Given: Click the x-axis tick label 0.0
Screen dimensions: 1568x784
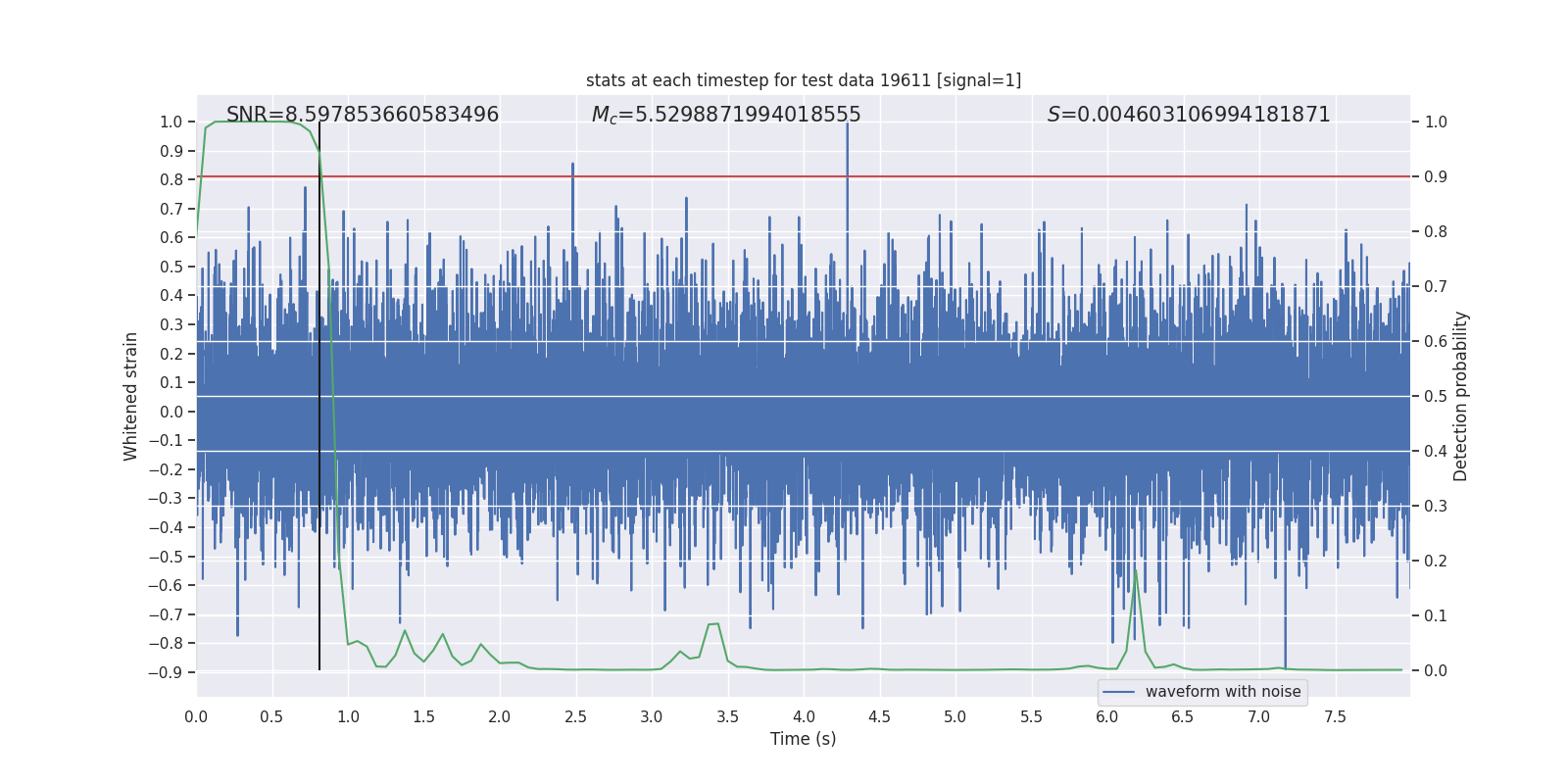Looking at the screenshot, I should (196, 717).
